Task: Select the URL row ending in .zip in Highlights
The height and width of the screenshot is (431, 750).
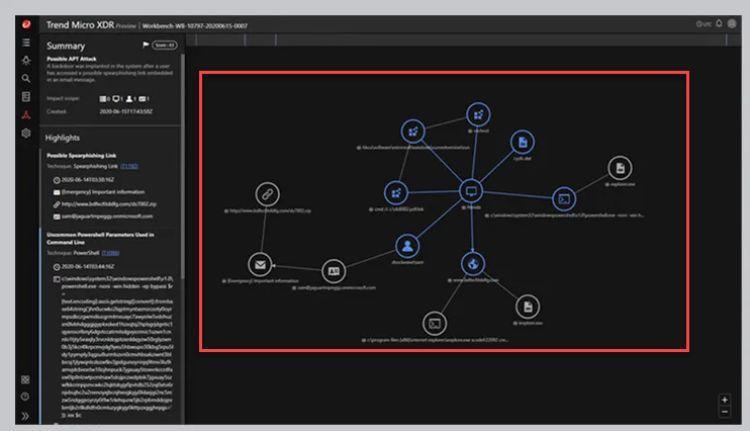Action: point(105,204)
